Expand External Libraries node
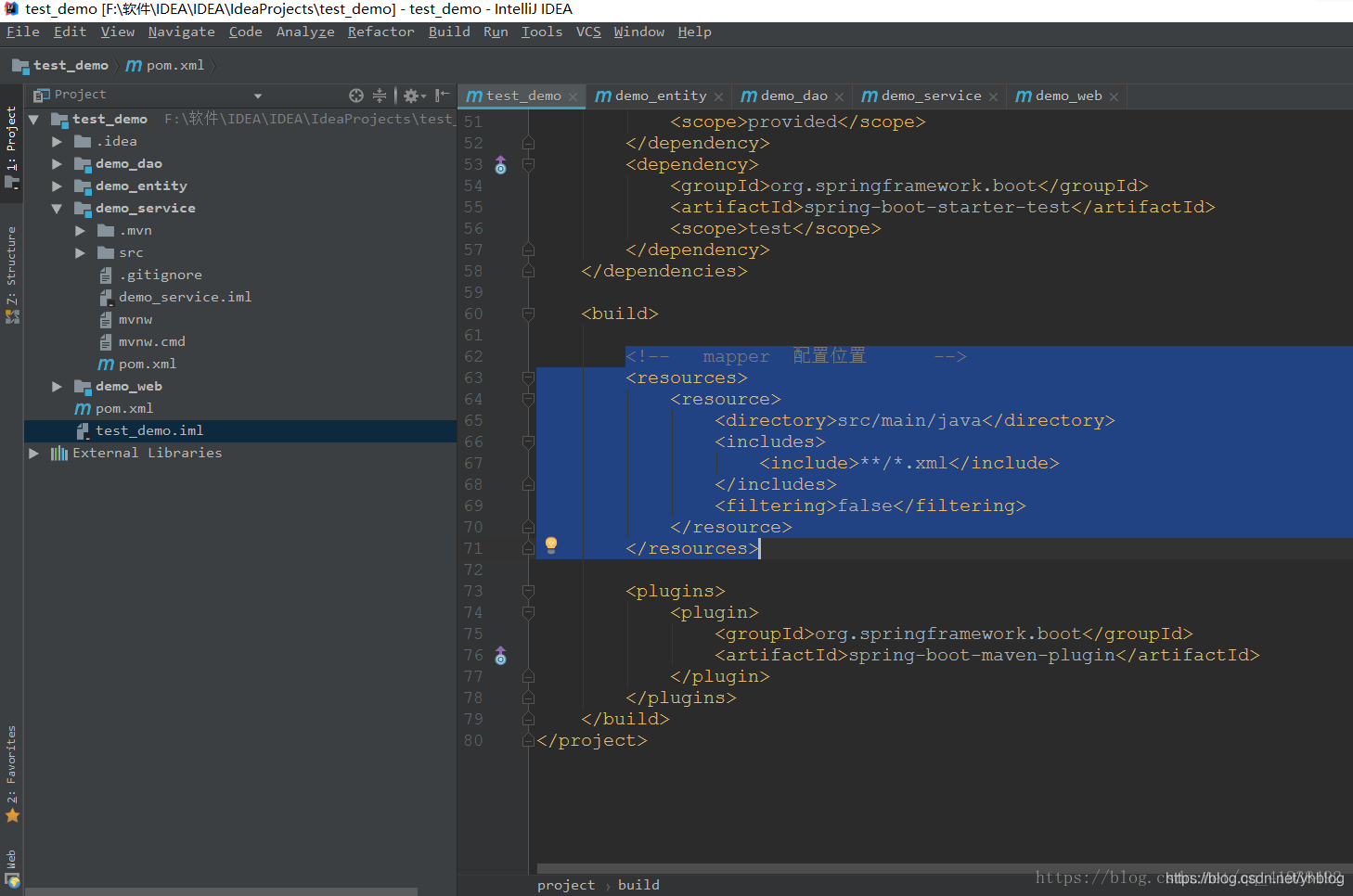The height and width of the screenshot is (896, 1353). (x=34, y=454)
